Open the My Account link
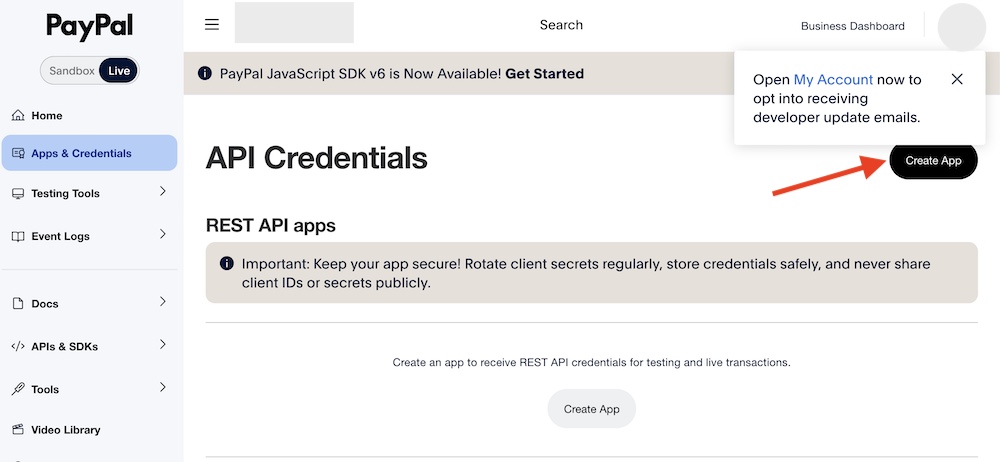 pyautogui.click(x=833, y=79)
